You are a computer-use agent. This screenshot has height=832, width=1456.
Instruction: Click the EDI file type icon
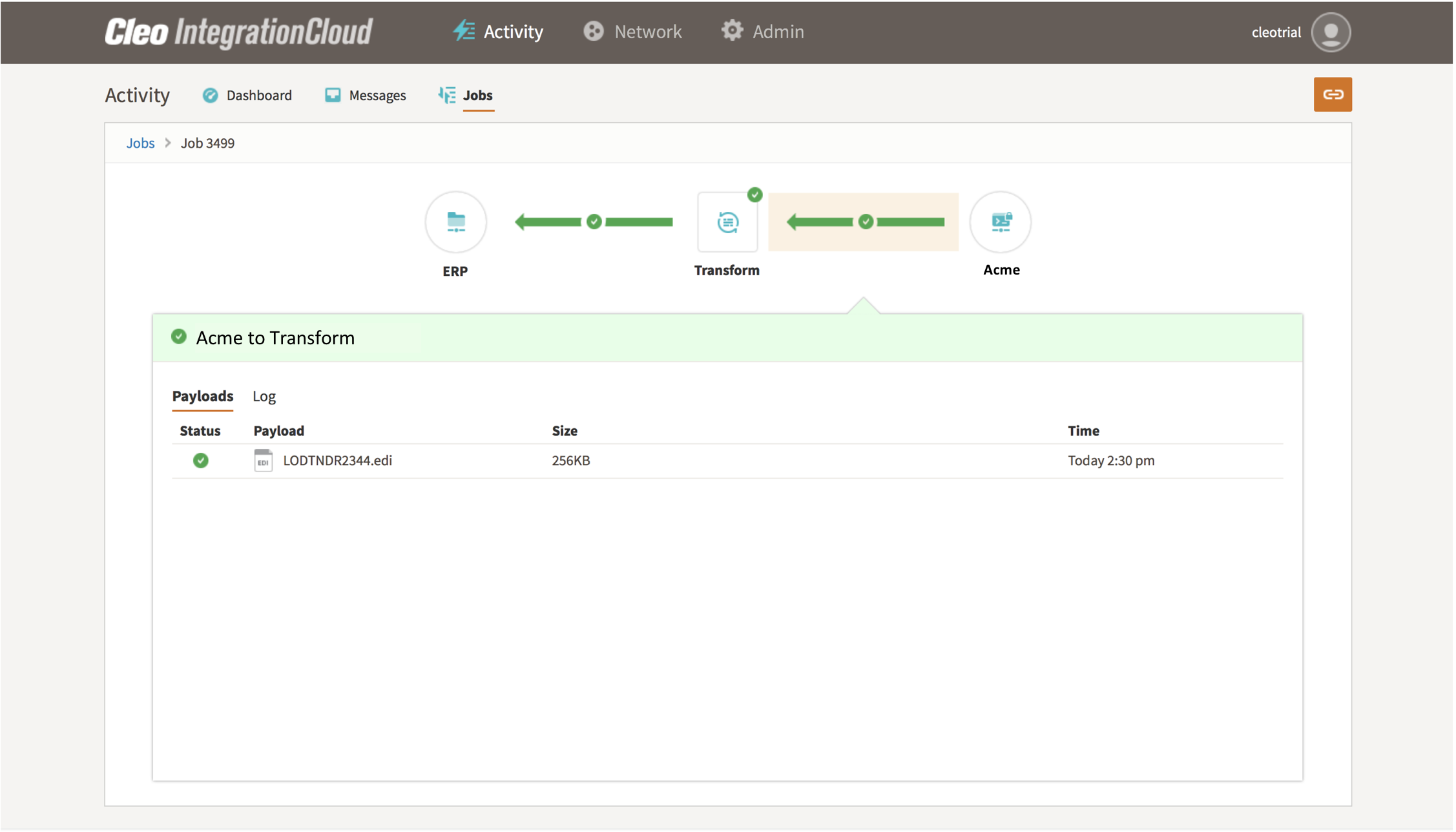(x=263, y=461)
